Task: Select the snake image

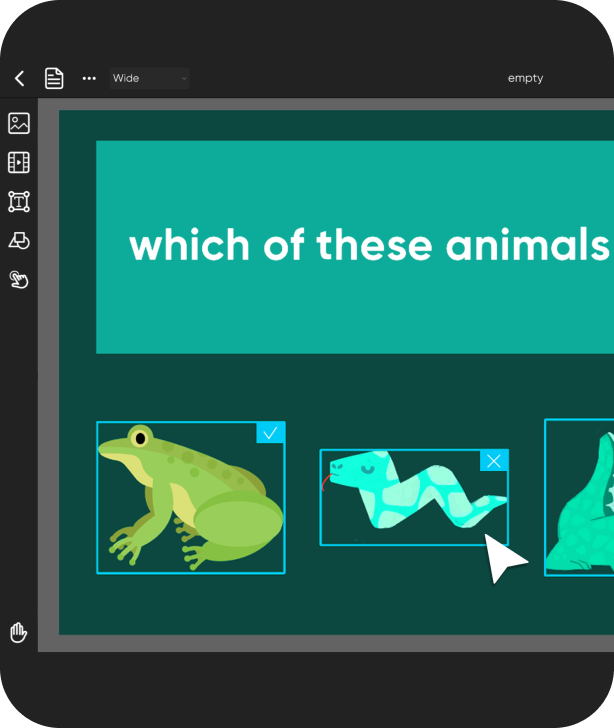Action: coord(414,497)
